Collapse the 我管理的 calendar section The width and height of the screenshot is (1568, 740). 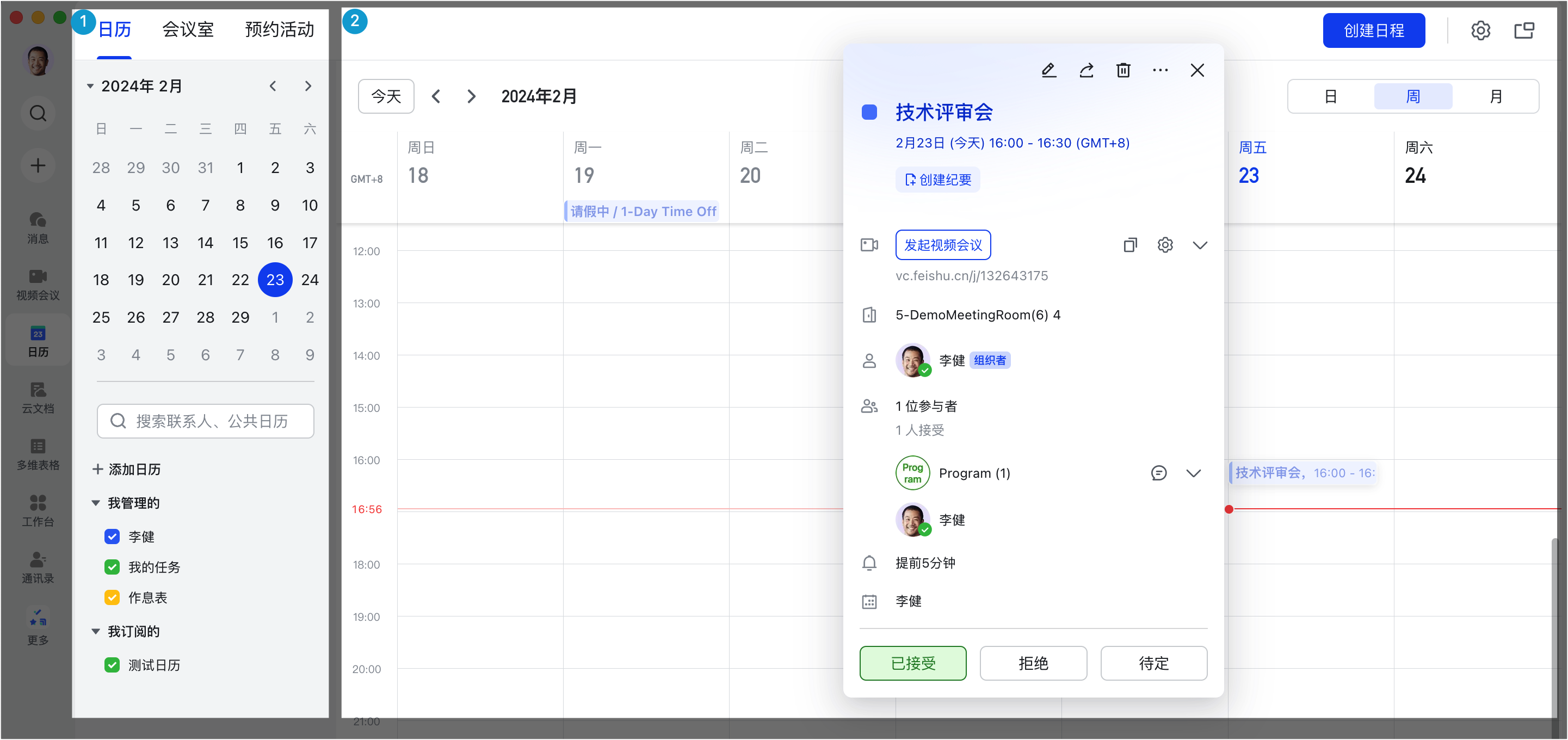click(96, 503)
